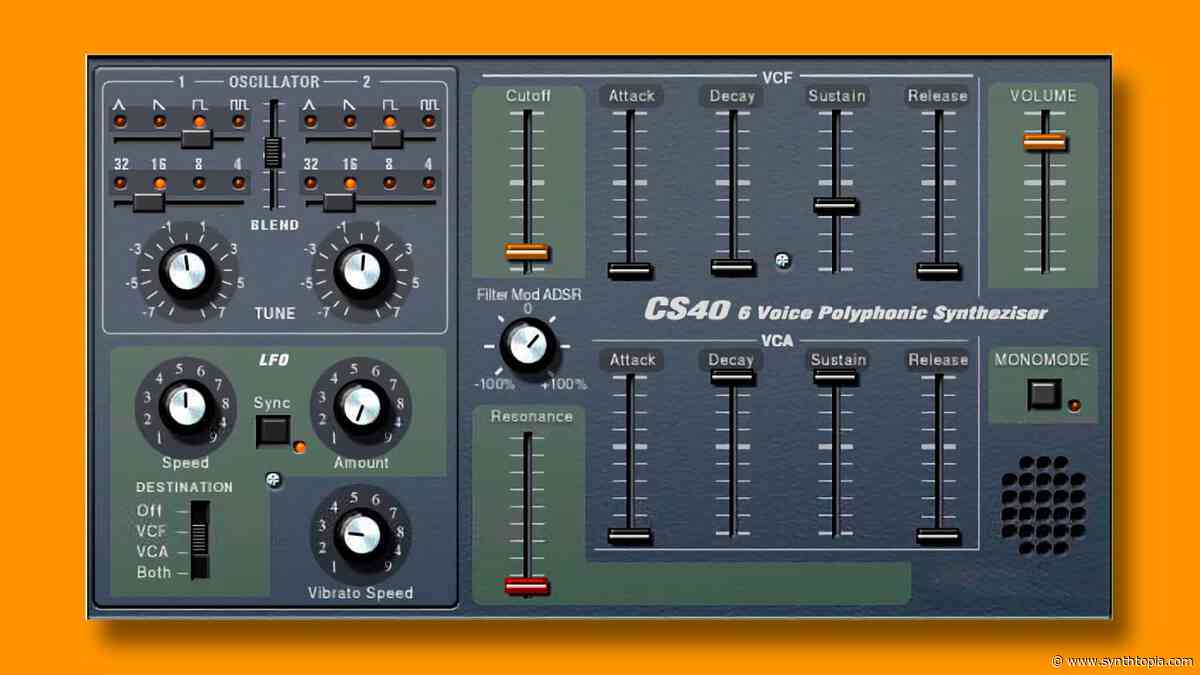Click the BLEND label

pyautogui.click(x=274, y=225)
